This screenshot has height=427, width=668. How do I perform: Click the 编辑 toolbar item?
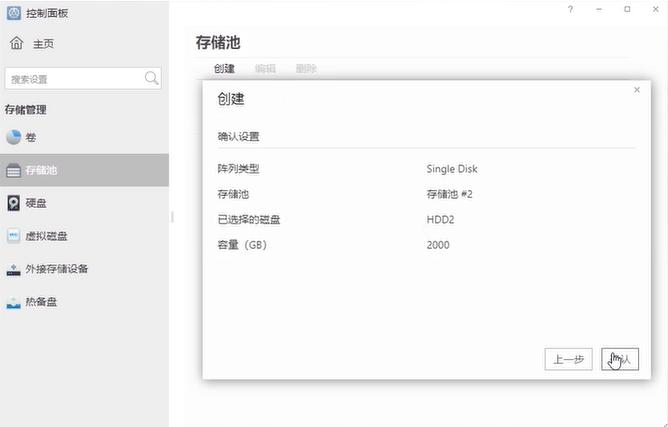[x=265, y=69]
